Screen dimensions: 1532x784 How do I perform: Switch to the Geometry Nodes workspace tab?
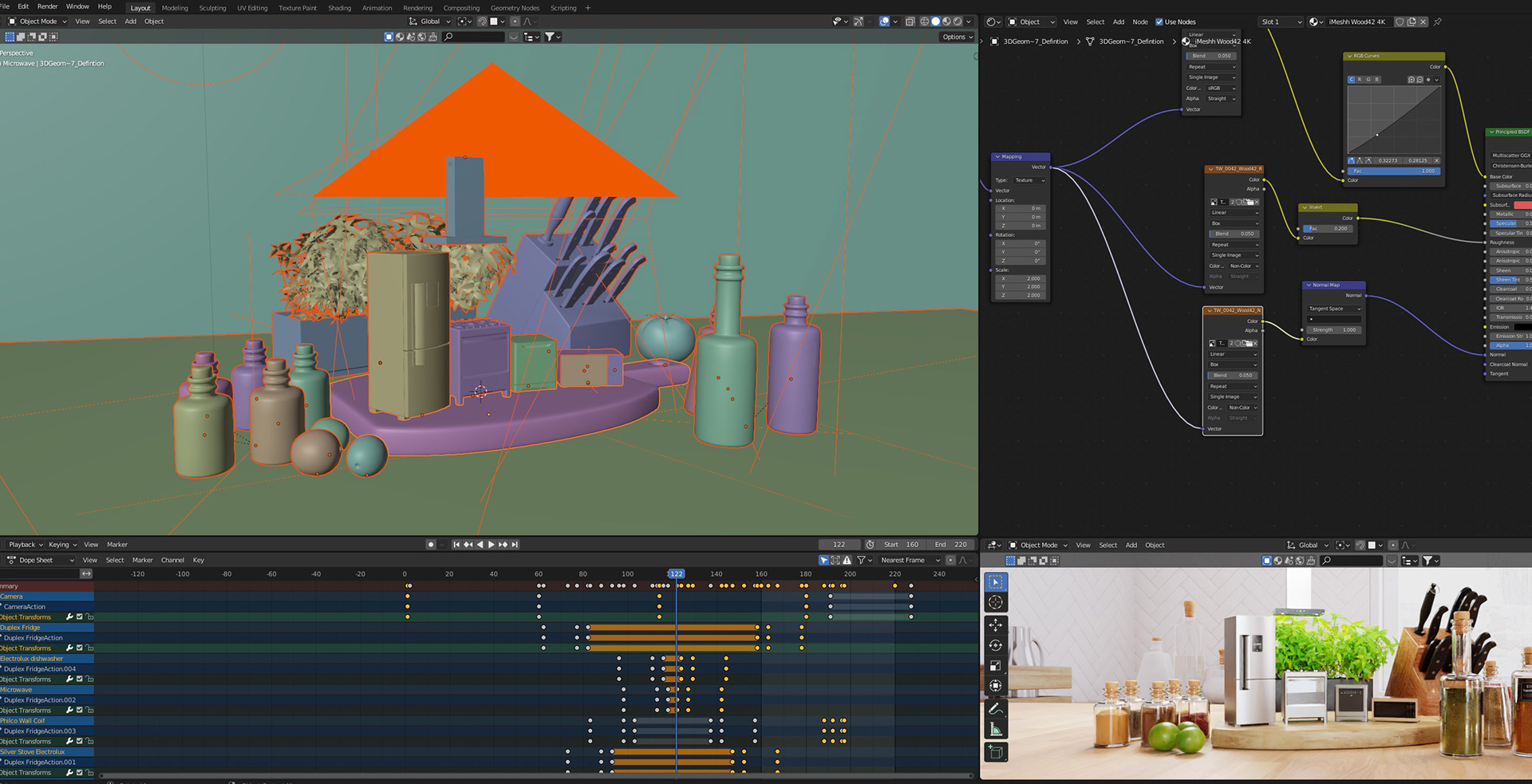point(515,8)
